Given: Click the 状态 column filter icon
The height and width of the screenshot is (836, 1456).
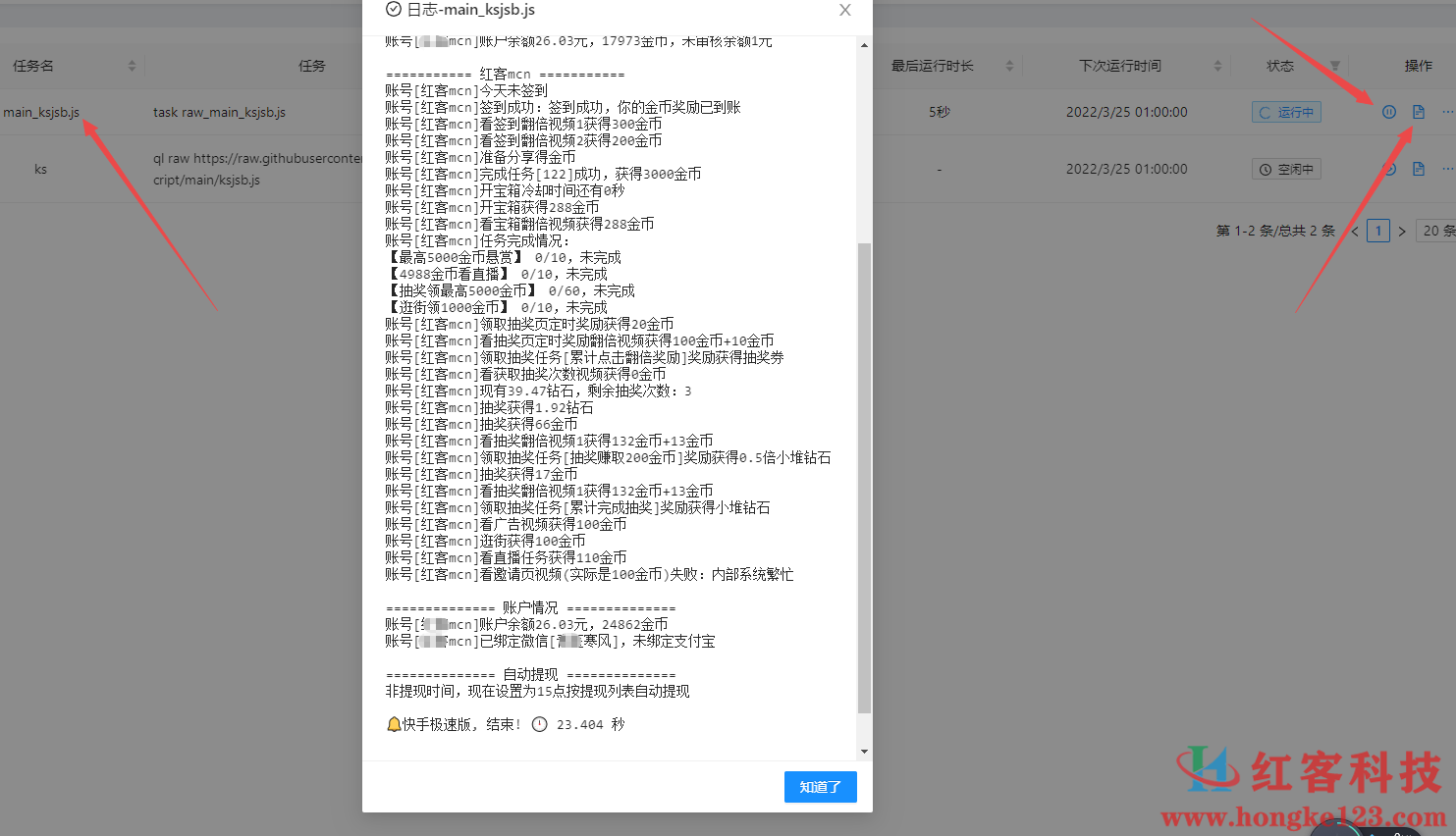Looking at the screenshot, I should (x=1335, y=66).
